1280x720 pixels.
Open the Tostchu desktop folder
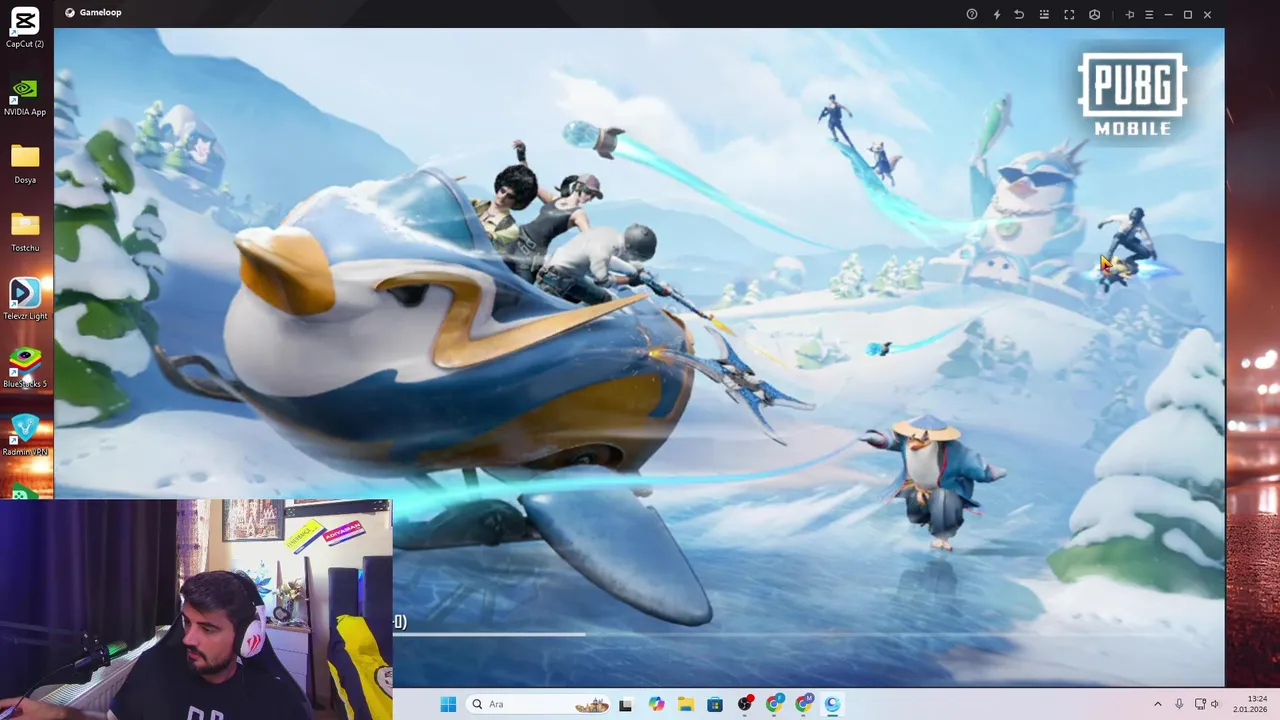[25, 231]
